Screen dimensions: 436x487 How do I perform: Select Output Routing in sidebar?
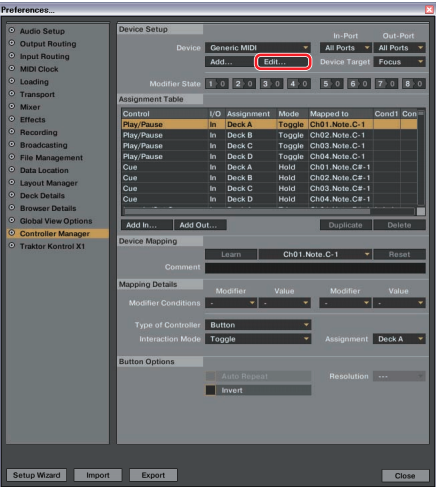coord(48,44)
